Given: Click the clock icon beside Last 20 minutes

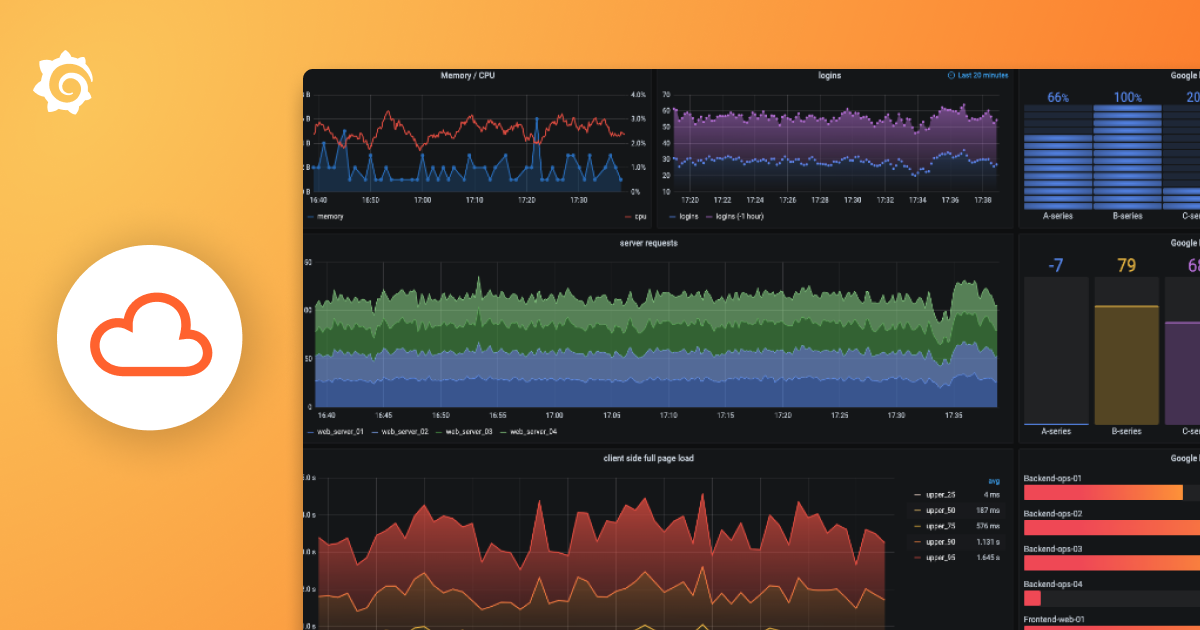Looking at the screenshot, I should (949, 75).
